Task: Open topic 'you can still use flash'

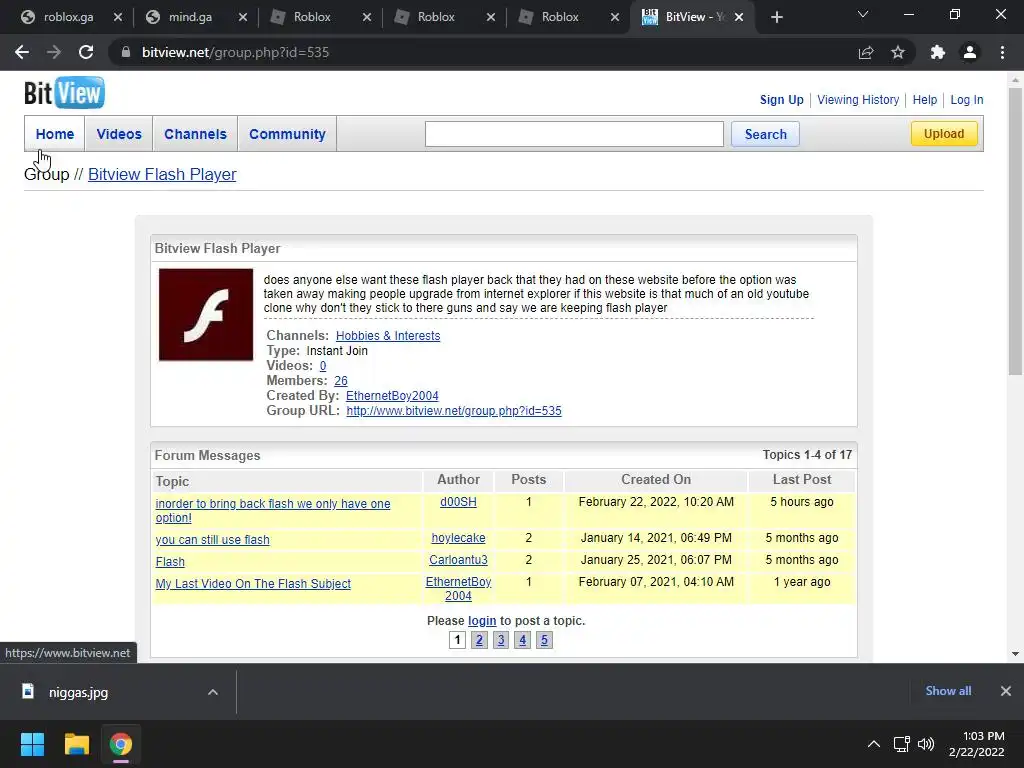Action: click(212, 539)
